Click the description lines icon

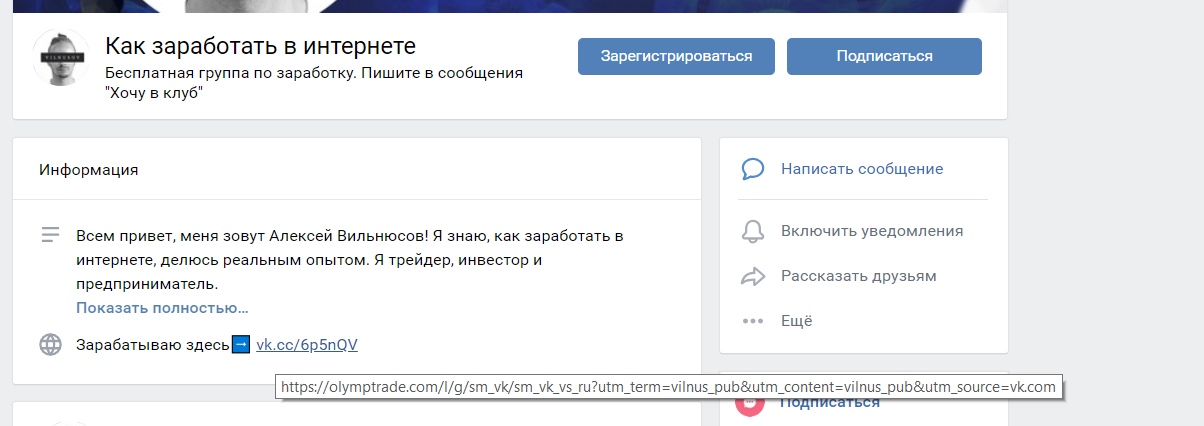tap(50, 236)
